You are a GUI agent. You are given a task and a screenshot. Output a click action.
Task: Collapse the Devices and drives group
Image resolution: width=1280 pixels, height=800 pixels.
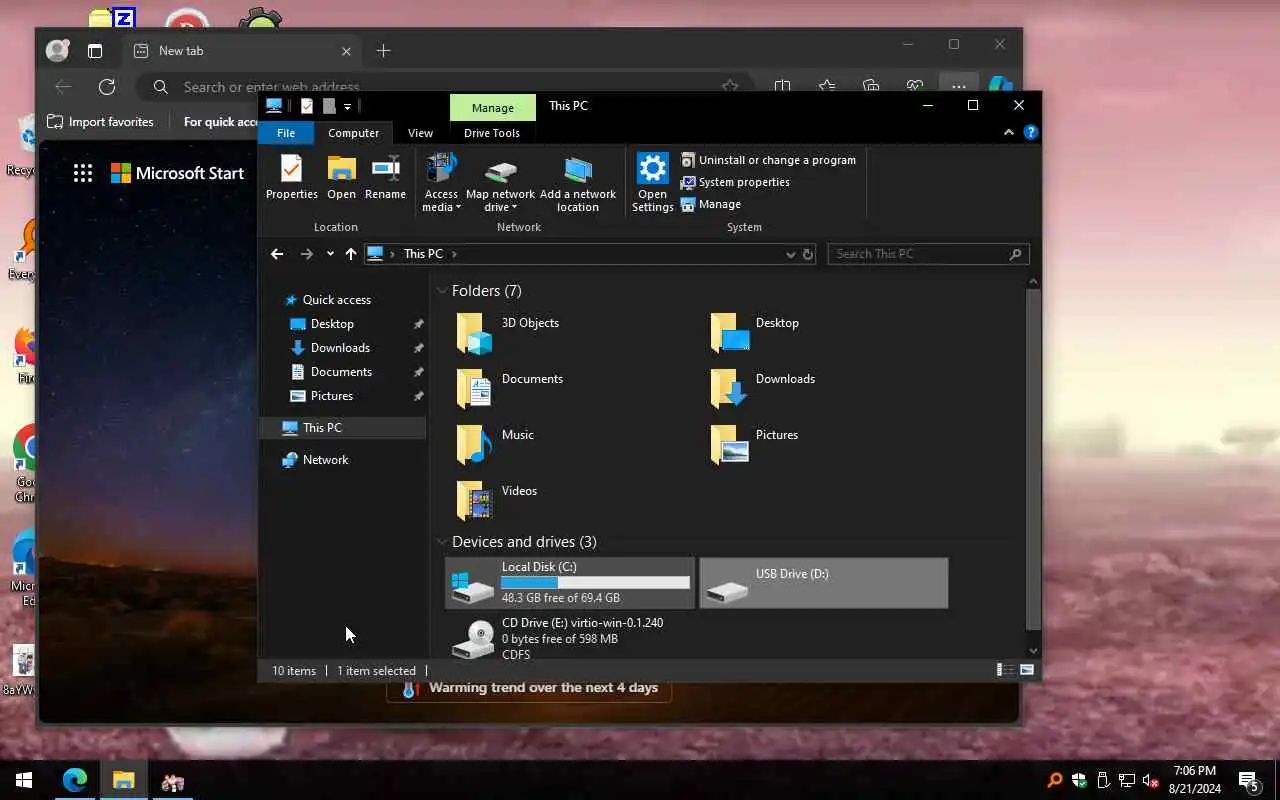coord(442,542)
